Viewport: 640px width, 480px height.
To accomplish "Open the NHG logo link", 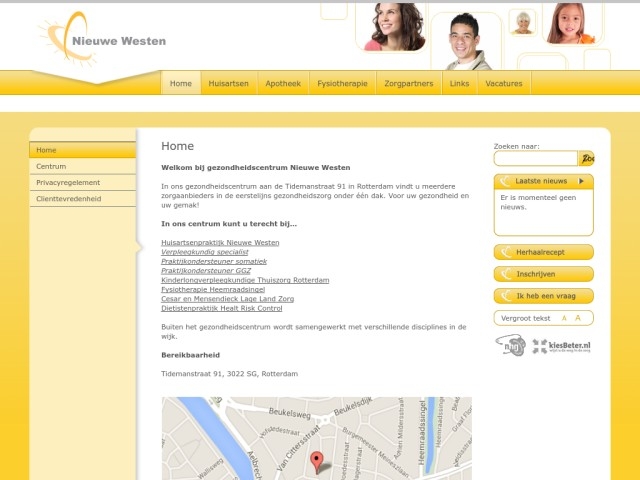I will point(510,346).
